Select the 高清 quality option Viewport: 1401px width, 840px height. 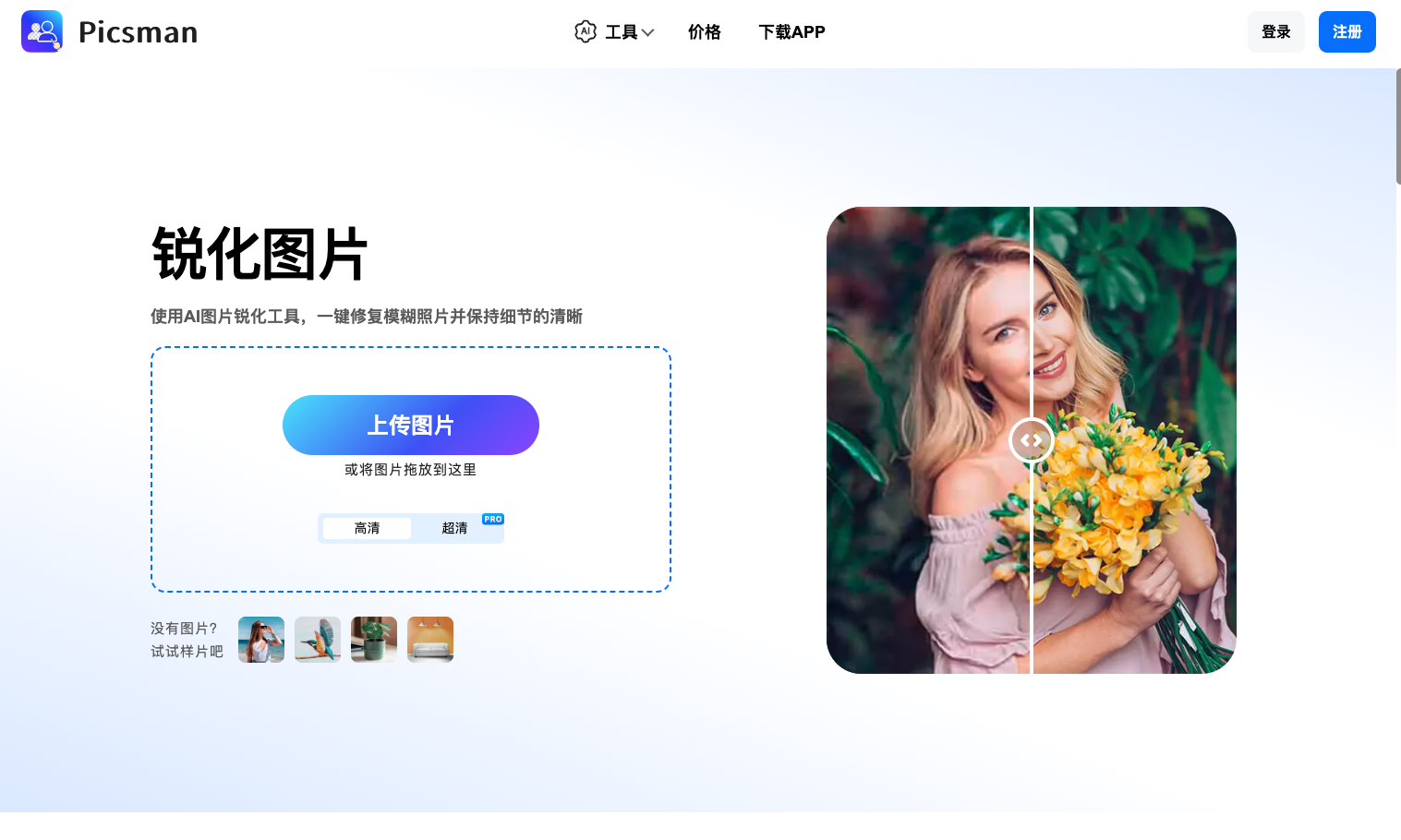366,528
